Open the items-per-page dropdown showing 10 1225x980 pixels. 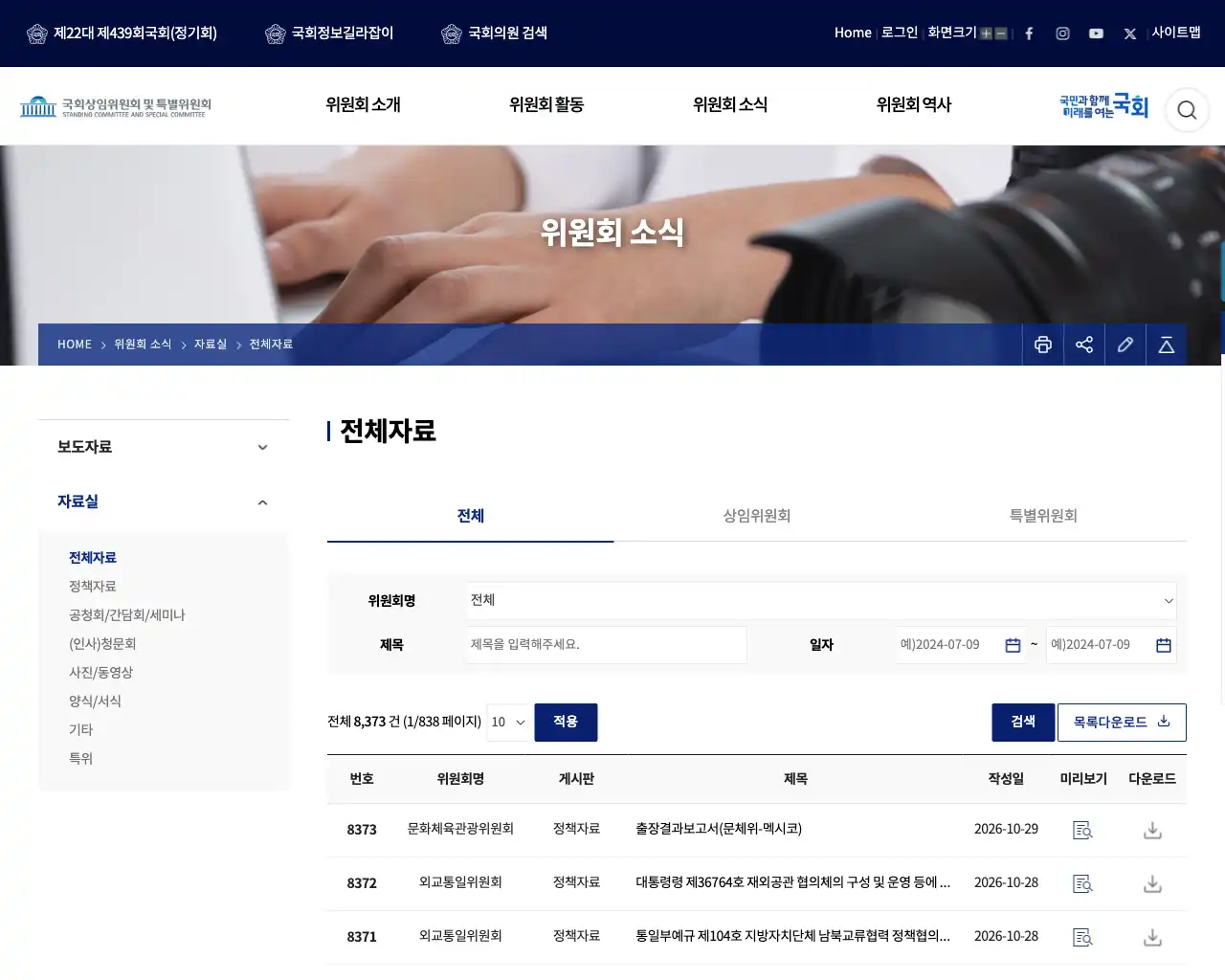pos(508,723)
